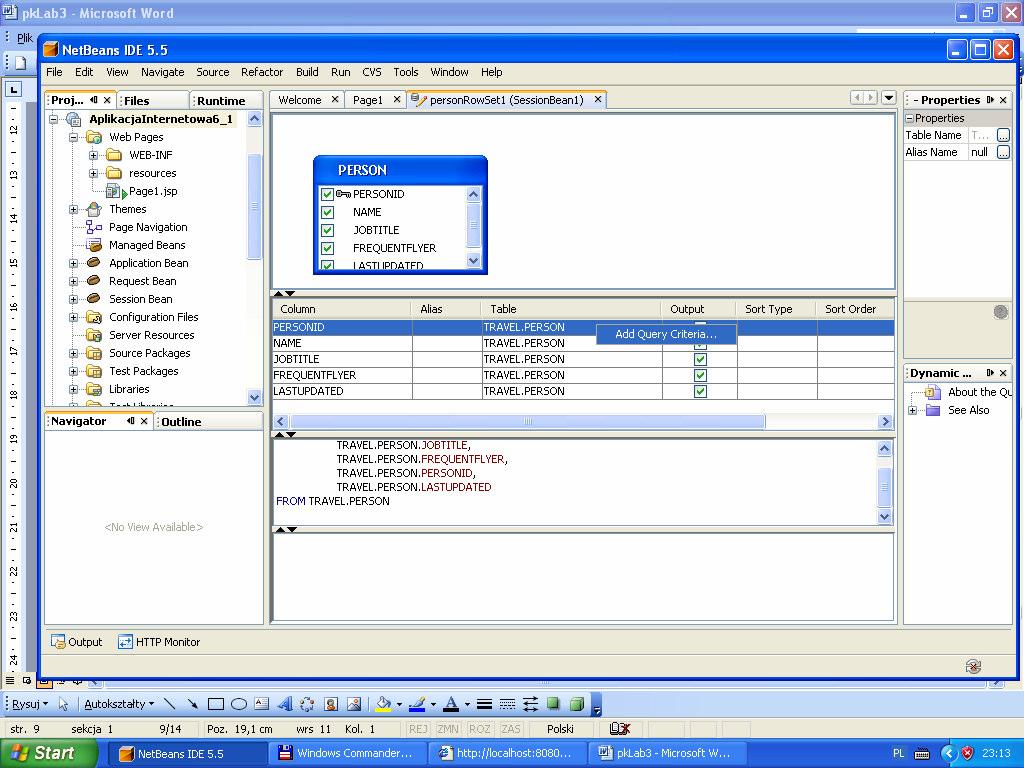Click the Font Color button in Word
This screenshot has width=1024, height=768.
click(451, 704)
